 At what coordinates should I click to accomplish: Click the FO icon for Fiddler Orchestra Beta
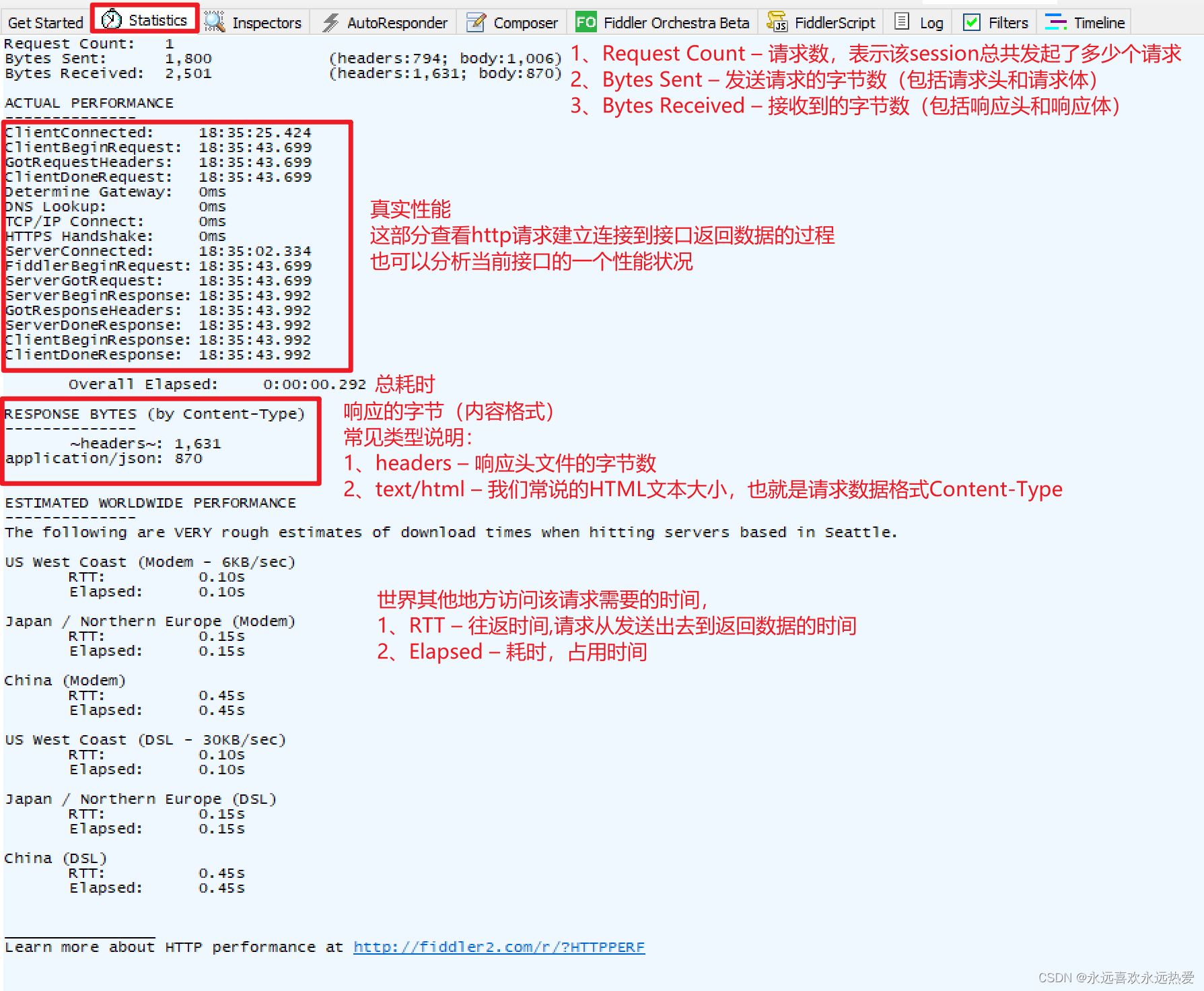[584, 21]
